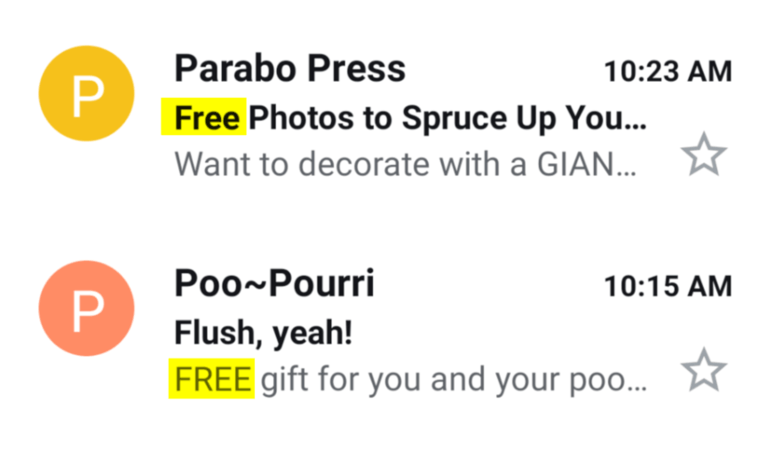Click the highlighted 'Free' in Parabo subject
The image size is (767, 450).
point(207,119)
